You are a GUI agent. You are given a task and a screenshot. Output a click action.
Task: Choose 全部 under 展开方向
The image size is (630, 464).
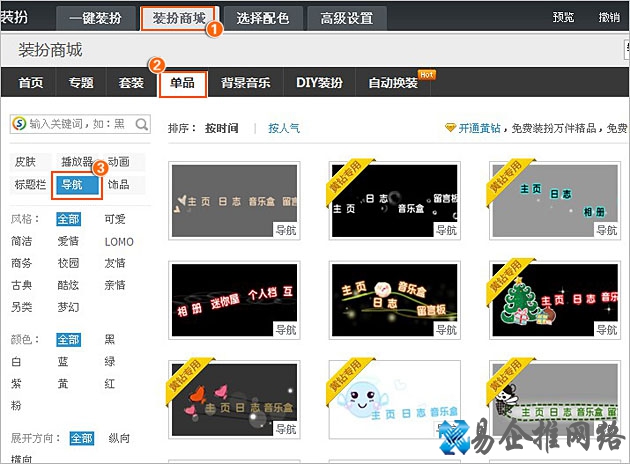pyautogui.click(x=82, y=438)
